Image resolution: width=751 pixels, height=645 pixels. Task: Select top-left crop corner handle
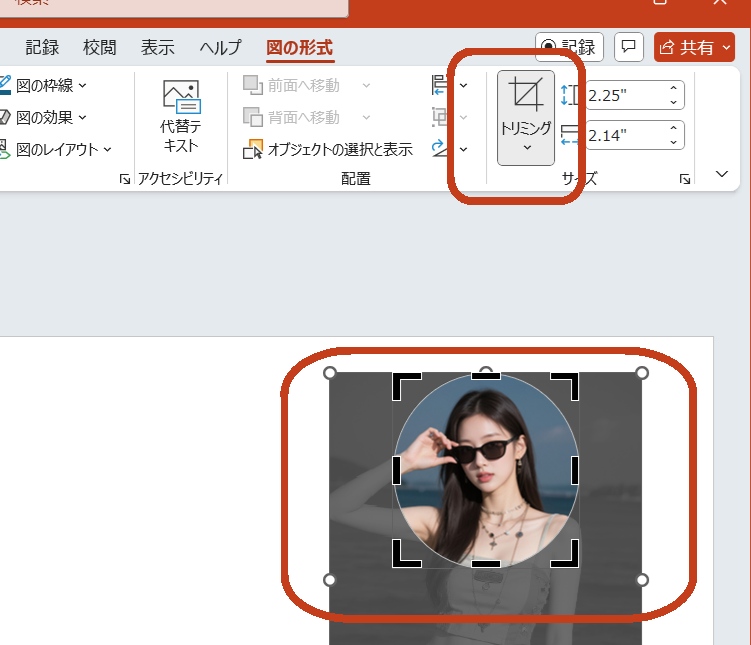coord(404,384)
